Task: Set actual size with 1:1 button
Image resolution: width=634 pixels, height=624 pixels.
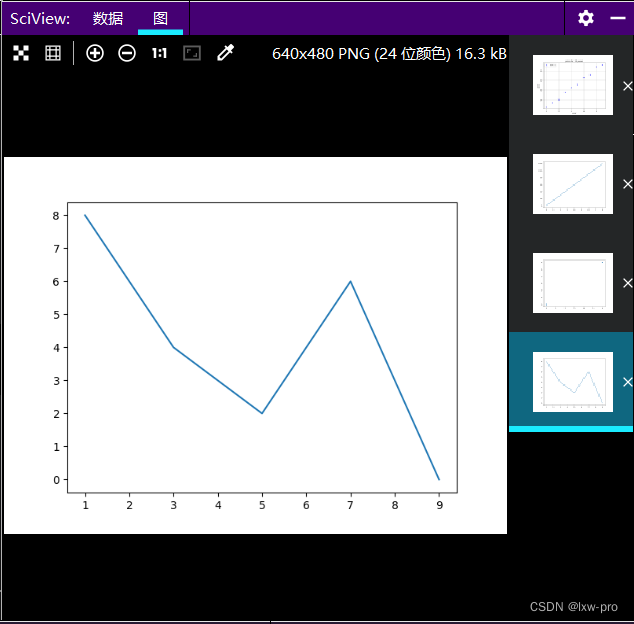Action: pos(159,53)
